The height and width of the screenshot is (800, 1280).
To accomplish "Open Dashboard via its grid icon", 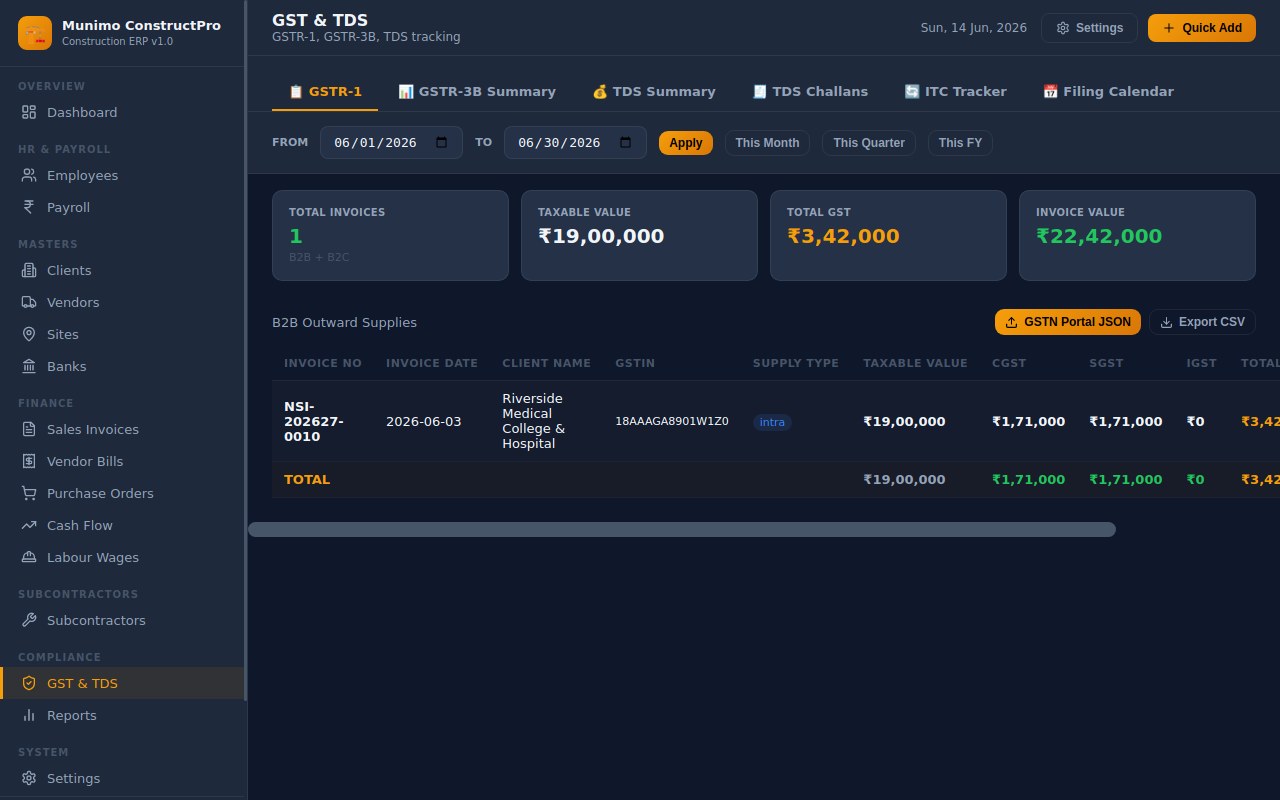I will click(x=29, y=112).
